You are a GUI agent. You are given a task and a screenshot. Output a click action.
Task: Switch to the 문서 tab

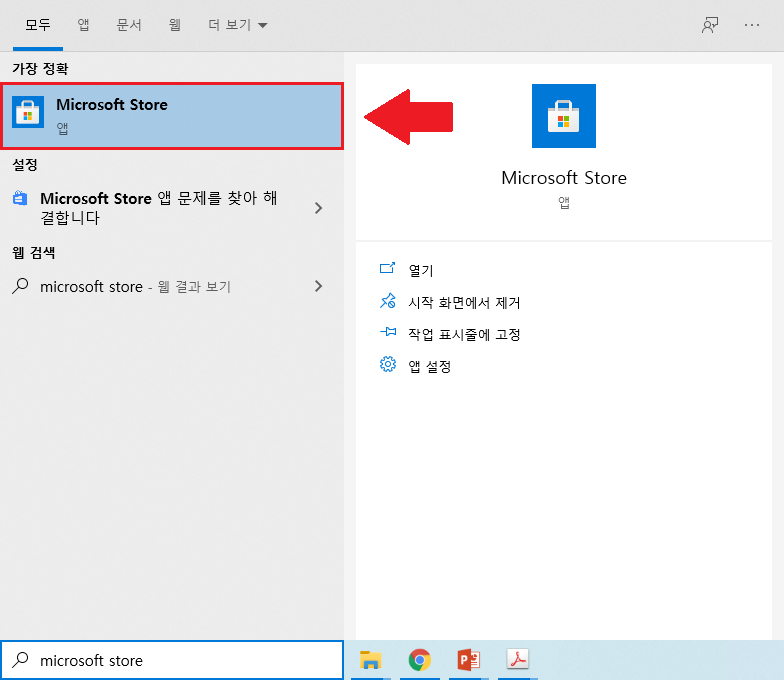pyautogui.click(x=129, y=25)
